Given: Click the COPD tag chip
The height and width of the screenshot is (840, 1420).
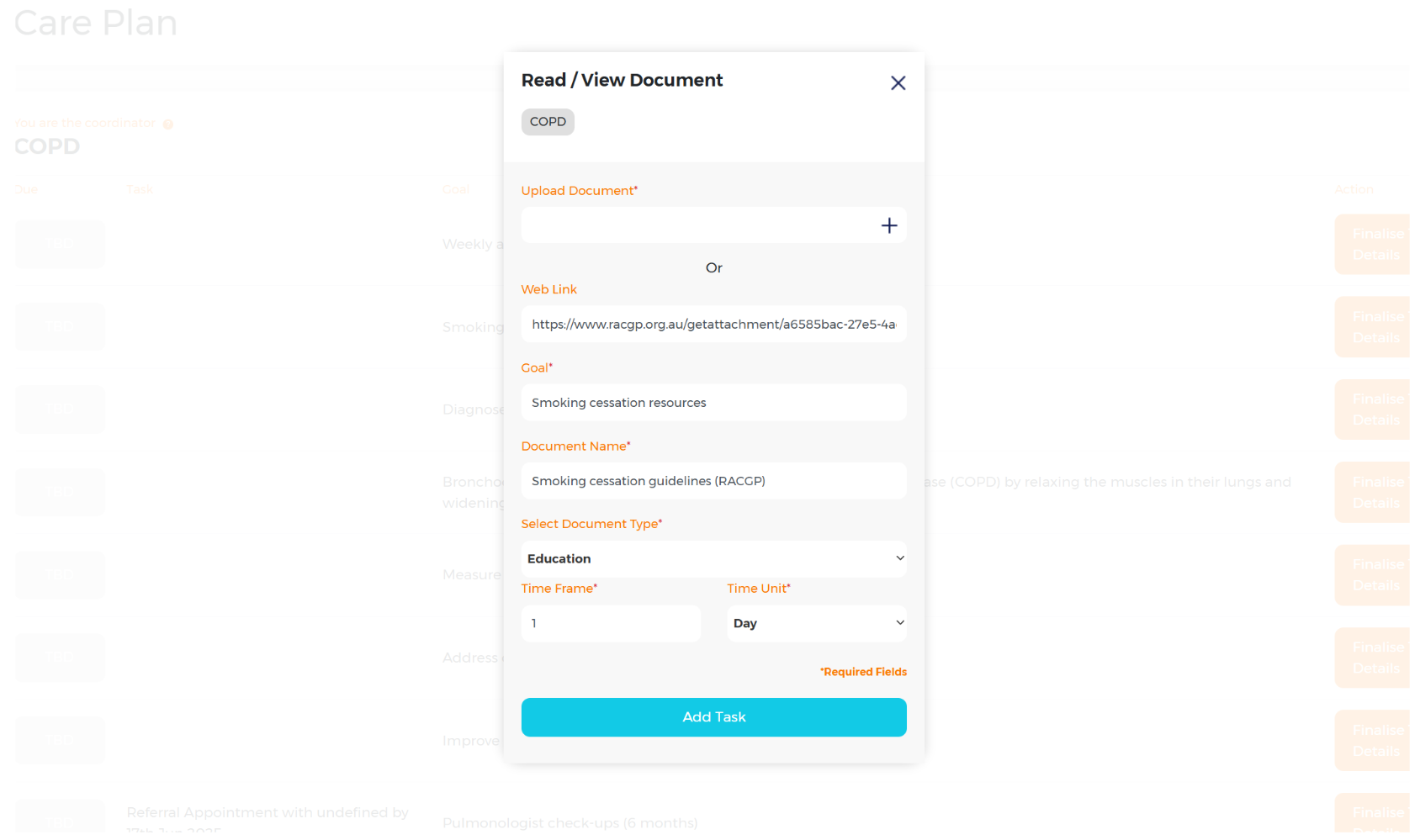Looking at the screenshot, I should click(x=548, y=122).
